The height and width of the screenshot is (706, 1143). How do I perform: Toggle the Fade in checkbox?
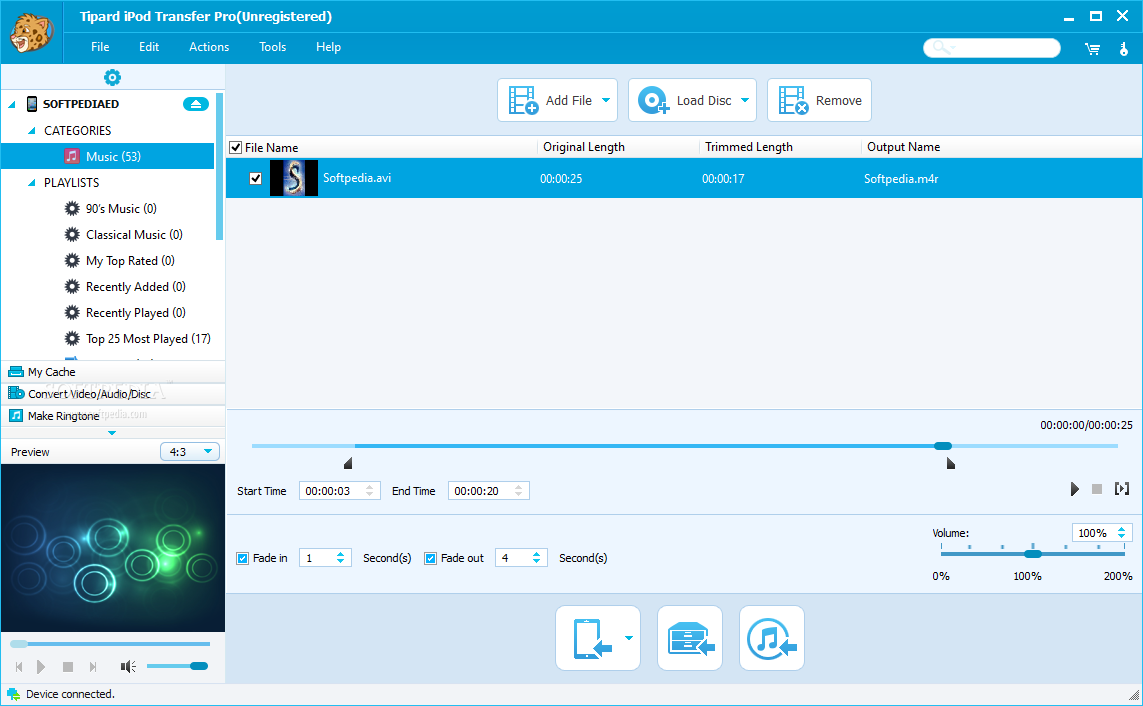pos(243,559)
